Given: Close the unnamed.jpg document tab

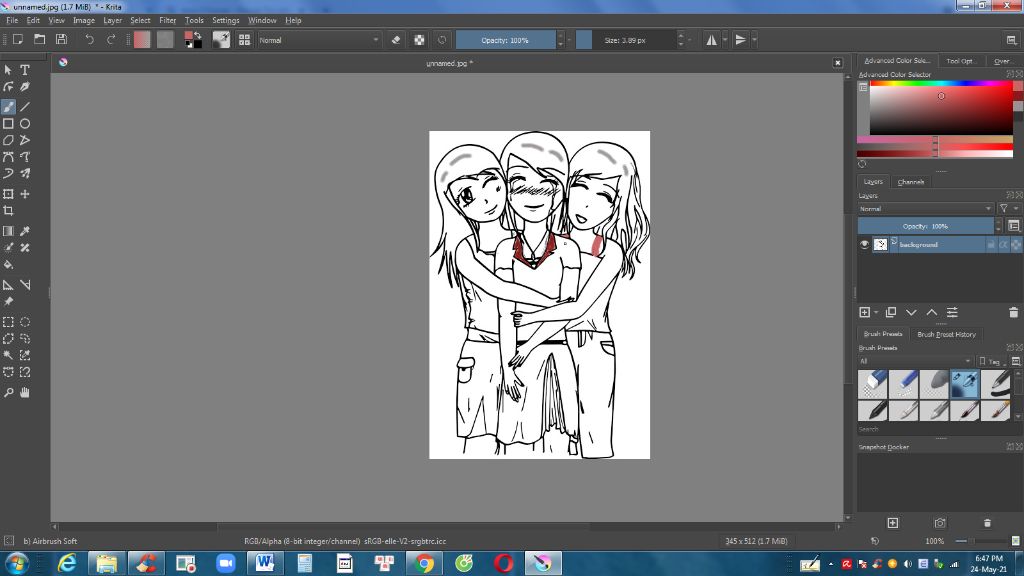Looking at the screenshot, I should 837,63.
